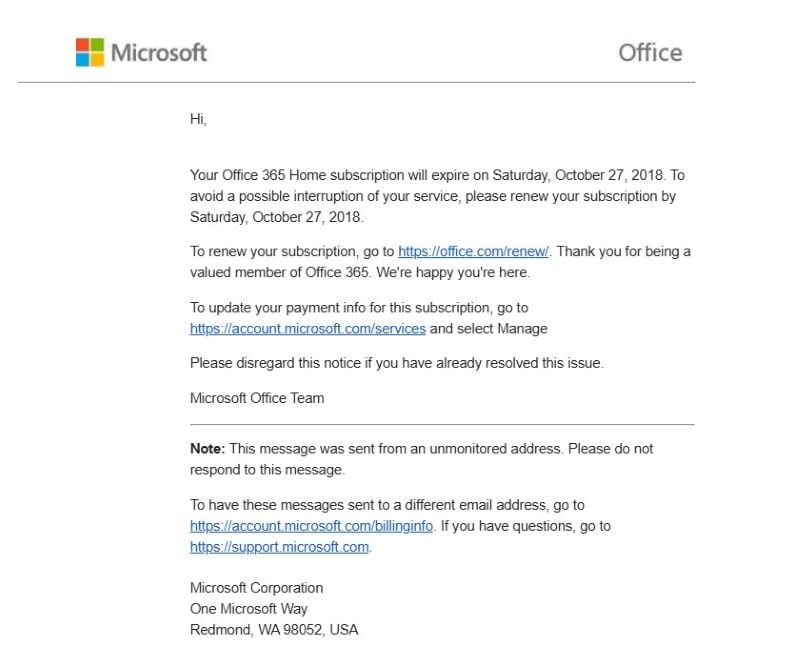Click the "One Microsoft Way" address line
The width and height of the screenshot is (800, 650).
coord(249,609)
